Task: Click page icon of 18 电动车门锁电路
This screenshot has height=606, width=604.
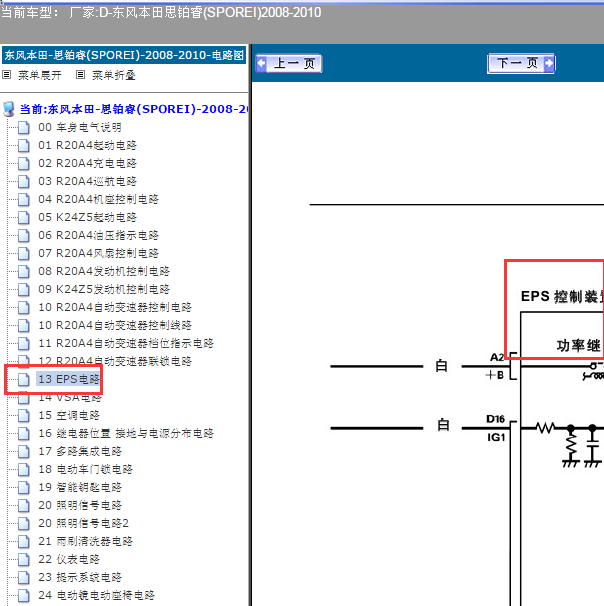Action: (x=24, y=470)
